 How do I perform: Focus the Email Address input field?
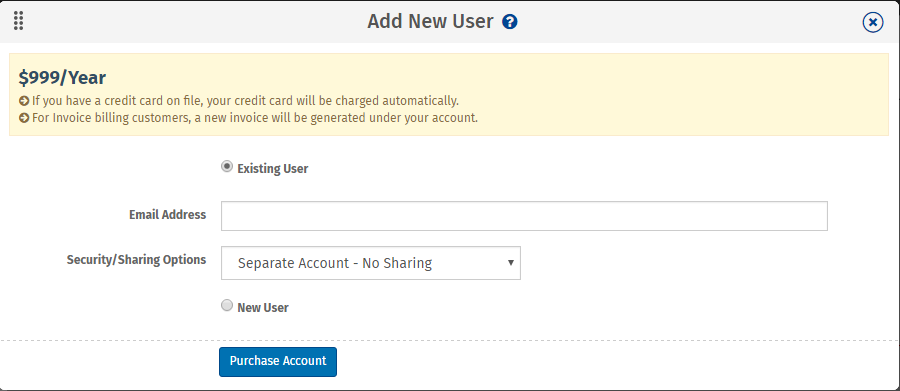pos(524,216)
